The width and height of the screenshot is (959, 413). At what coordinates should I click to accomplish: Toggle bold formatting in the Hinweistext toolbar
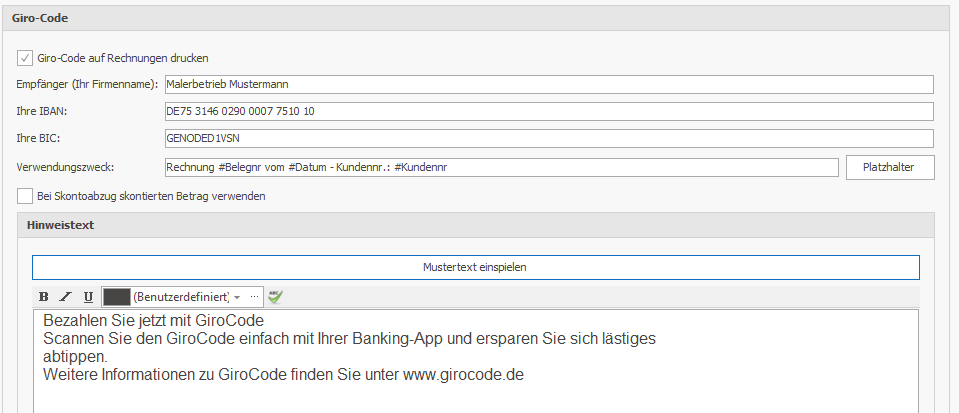coord(43,297)
